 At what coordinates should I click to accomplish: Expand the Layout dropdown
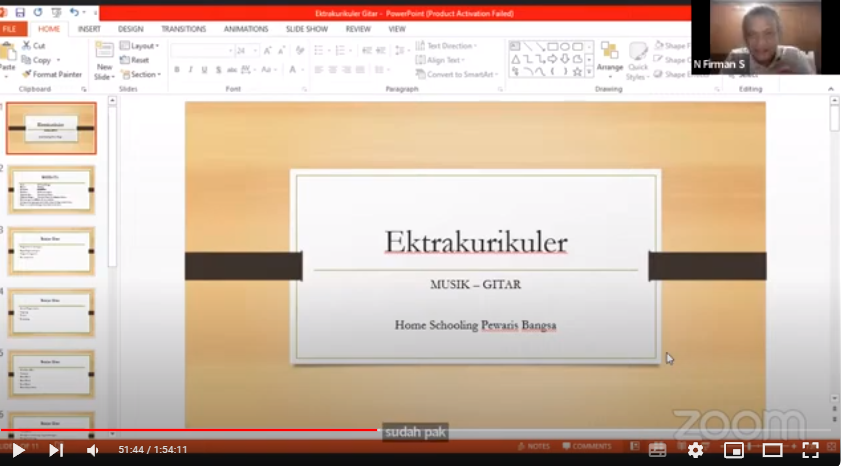click(x=139, y=46)
